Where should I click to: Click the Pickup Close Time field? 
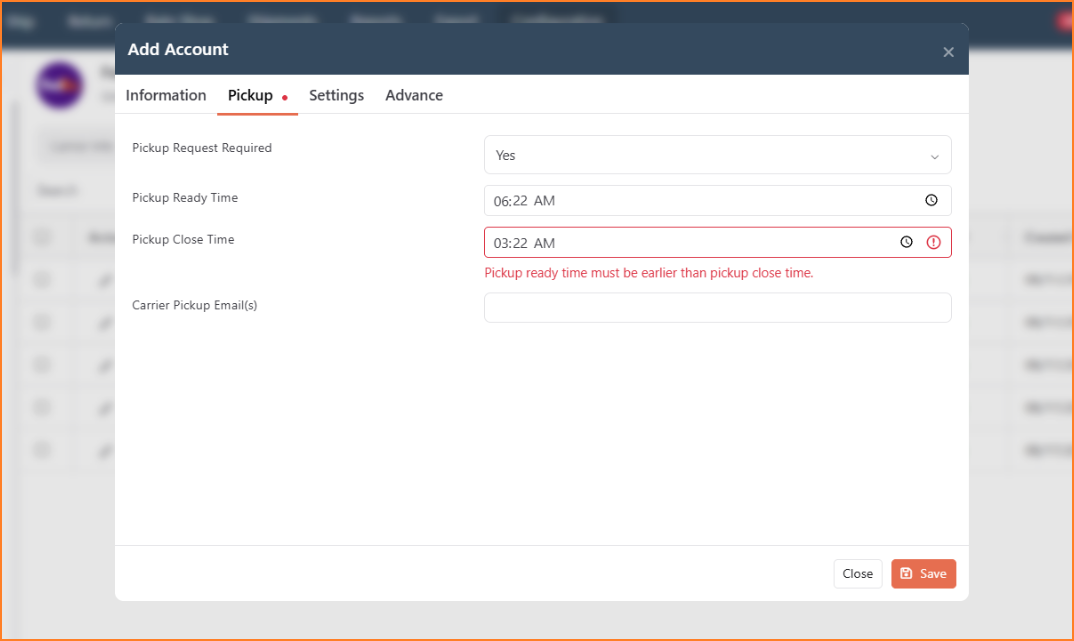(717, 242)
